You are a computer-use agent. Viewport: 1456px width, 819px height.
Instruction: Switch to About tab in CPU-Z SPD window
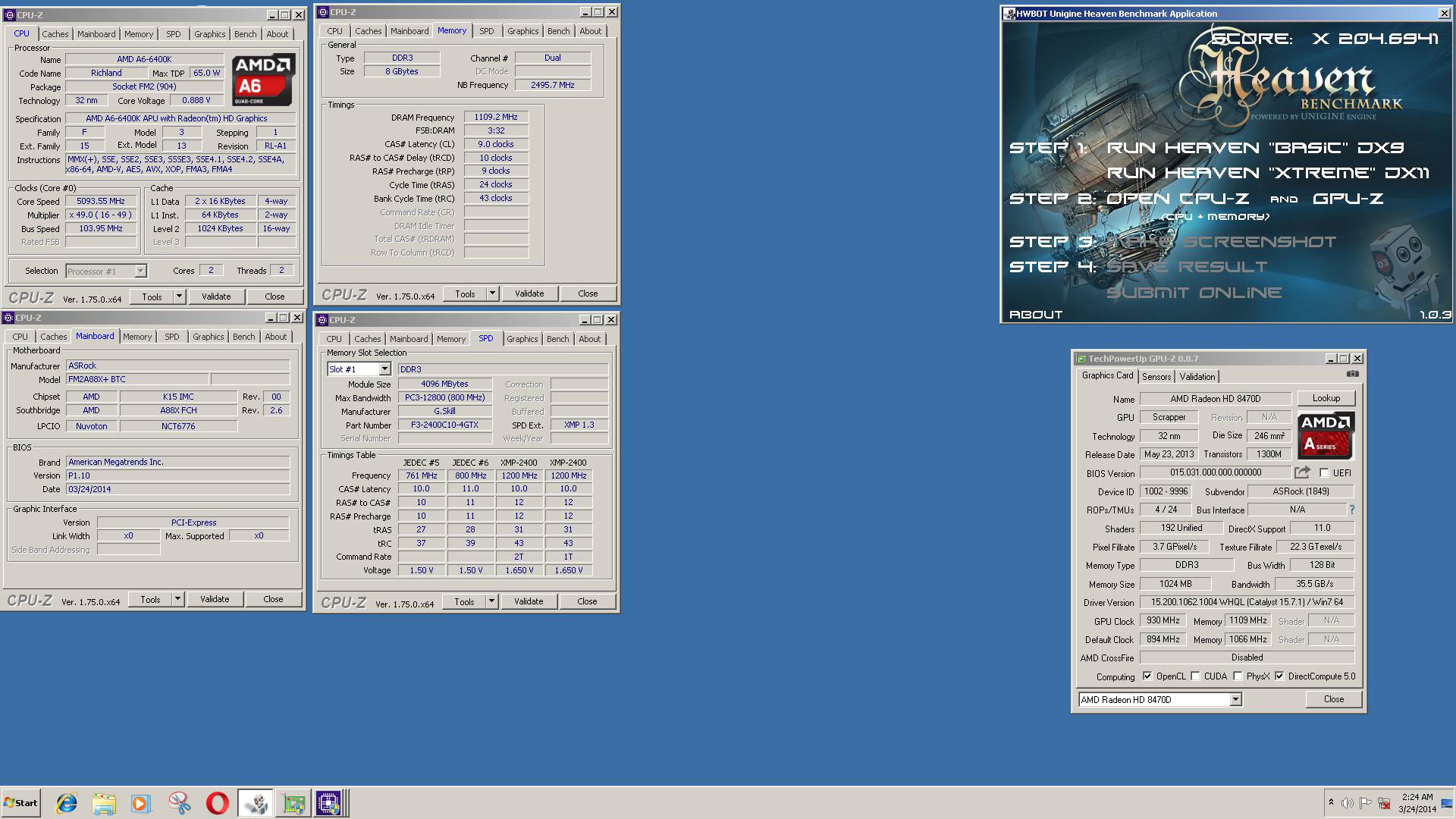pyautogui.click(x=590, y=339)
